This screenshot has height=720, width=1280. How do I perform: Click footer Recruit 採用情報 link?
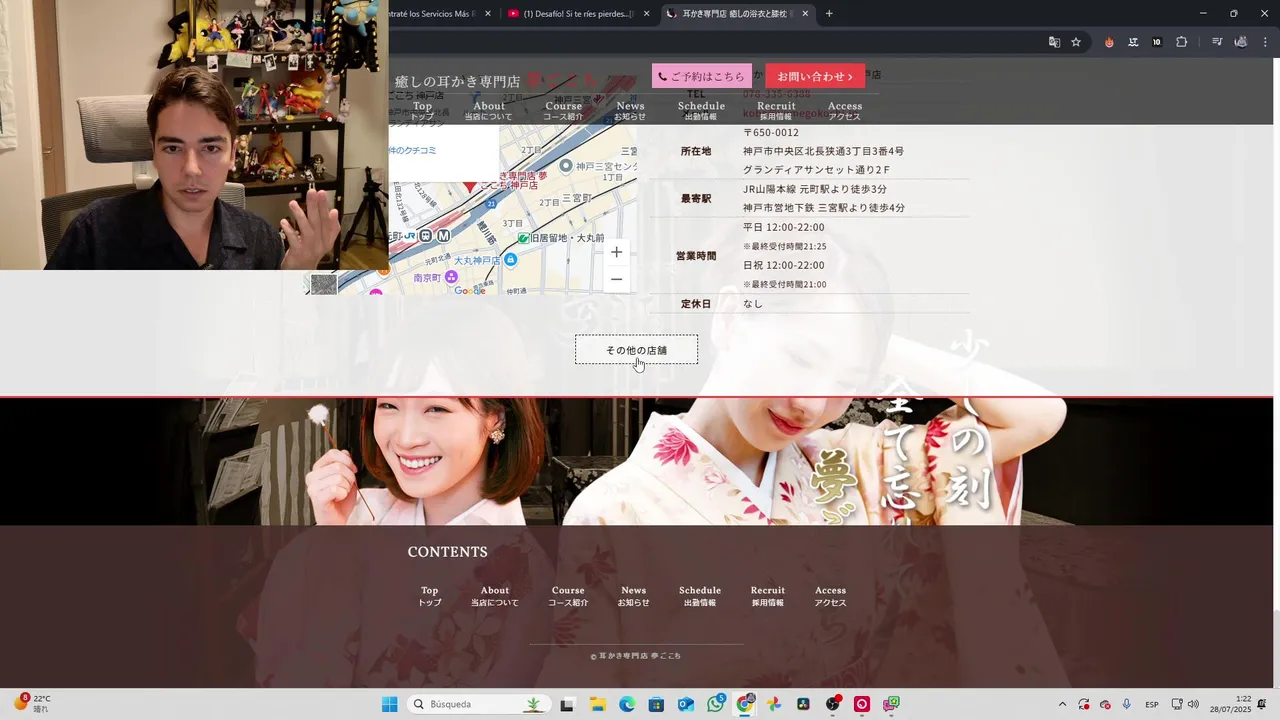(768, 596)
